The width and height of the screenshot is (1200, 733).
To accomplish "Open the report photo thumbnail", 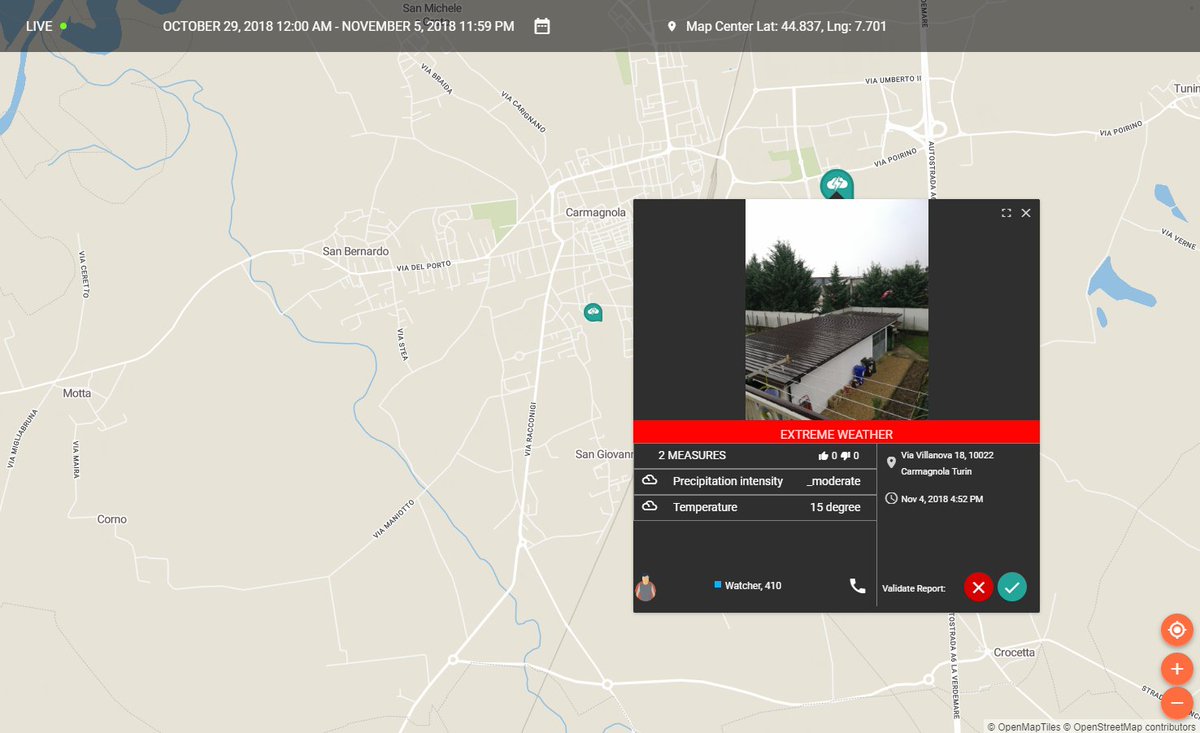I will (x=837, y=309).
